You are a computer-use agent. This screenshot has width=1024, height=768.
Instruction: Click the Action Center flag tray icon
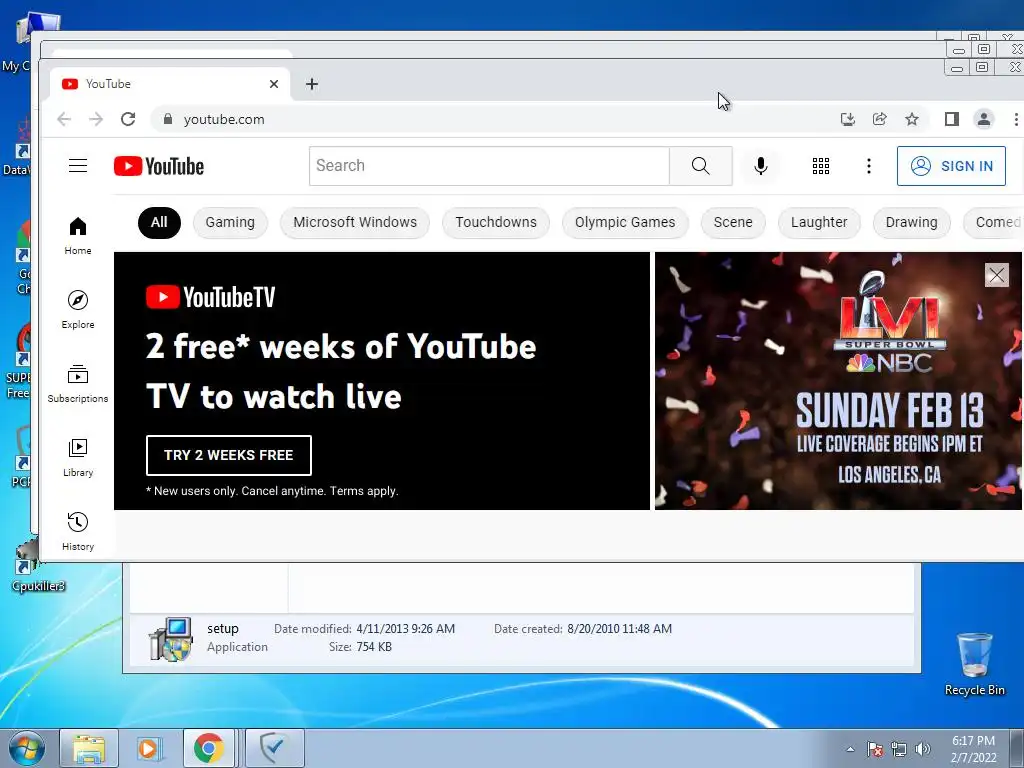875,749
